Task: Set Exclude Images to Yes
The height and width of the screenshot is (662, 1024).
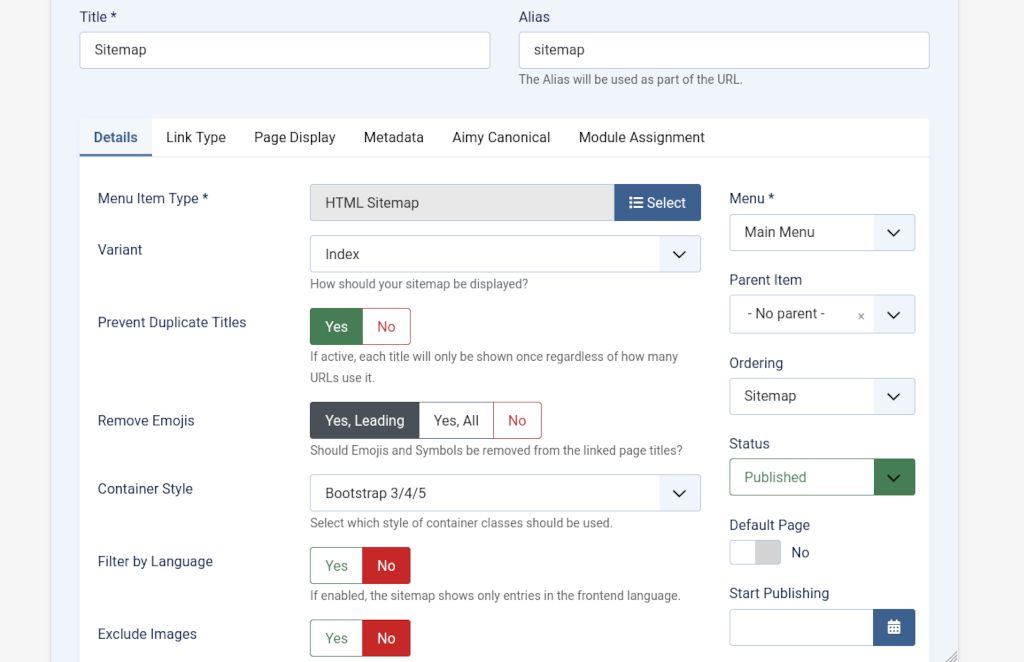Action: [336, 638]
